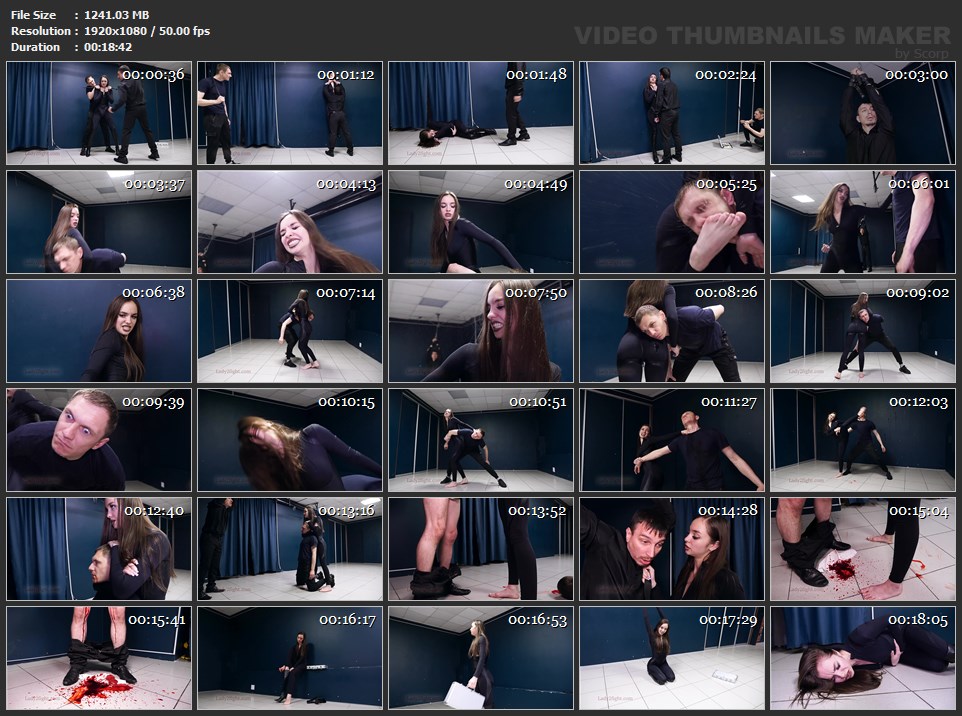Select the thumbnail stamped 00:01:12
The width and height of the screenshot is (962, 716).
tap(290, 113)
